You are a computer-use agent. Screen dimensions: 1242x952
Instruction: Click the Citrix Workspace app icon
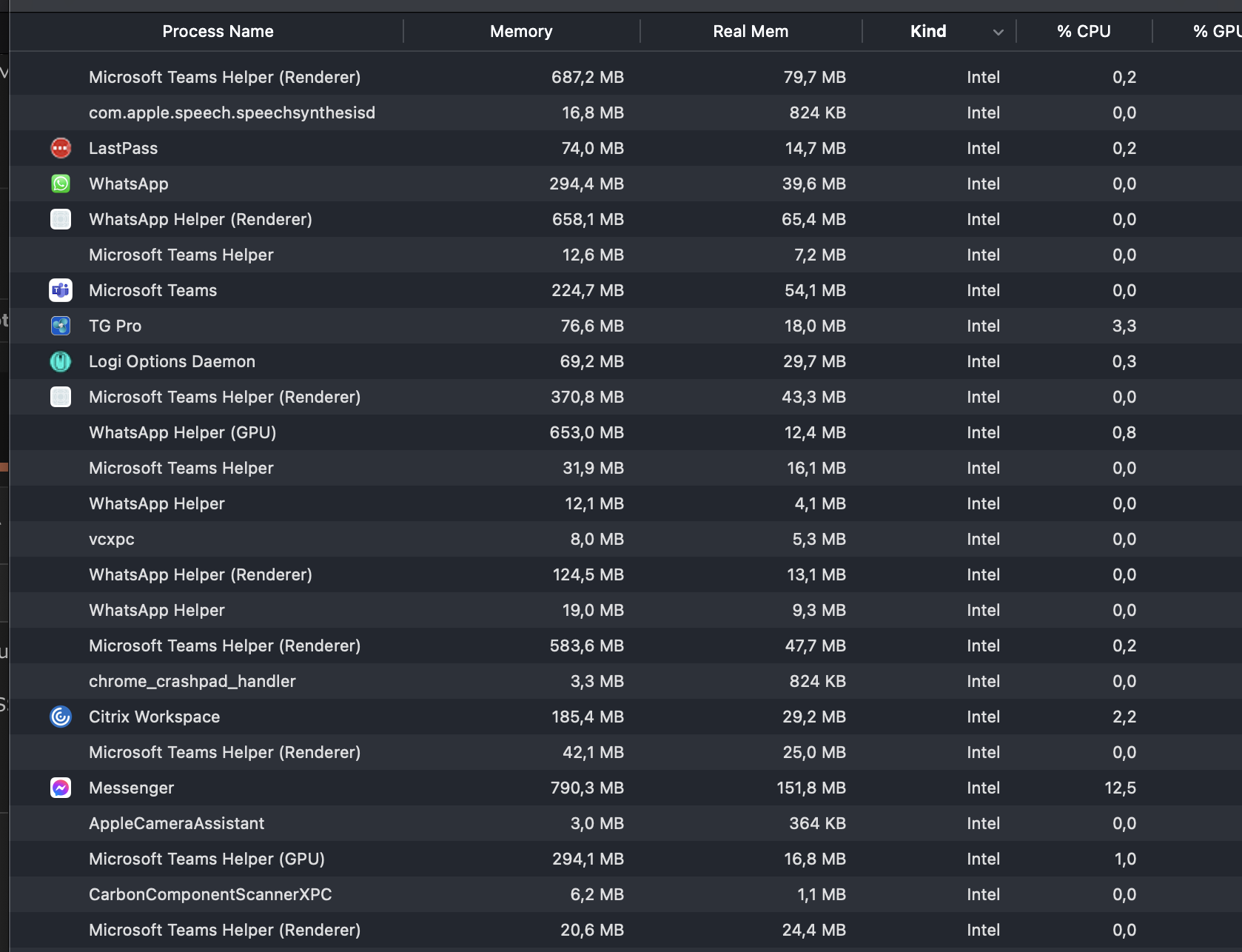tap(61, 717)
